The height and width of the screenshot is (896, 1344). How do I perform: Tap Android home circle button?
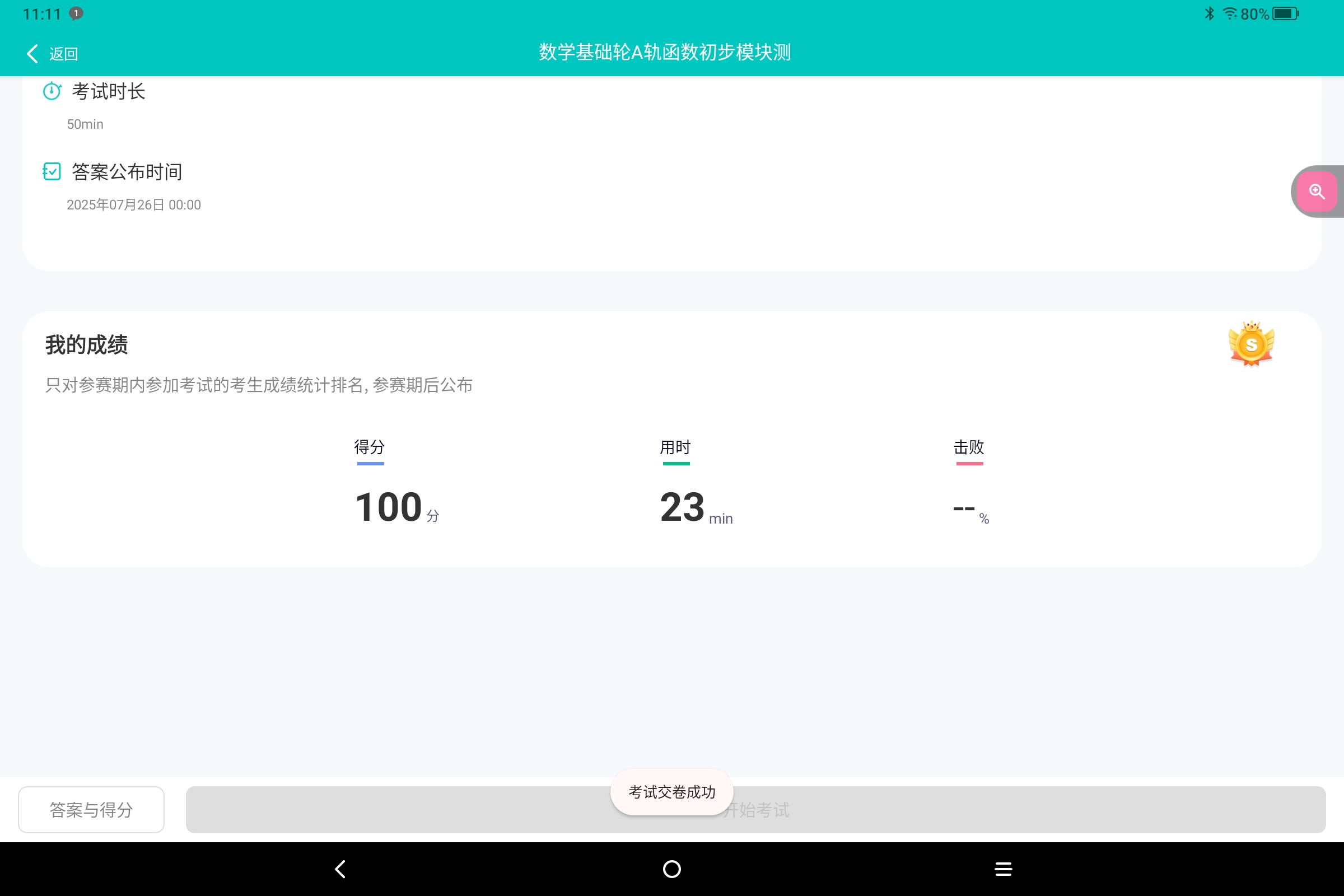pos(672,869)
